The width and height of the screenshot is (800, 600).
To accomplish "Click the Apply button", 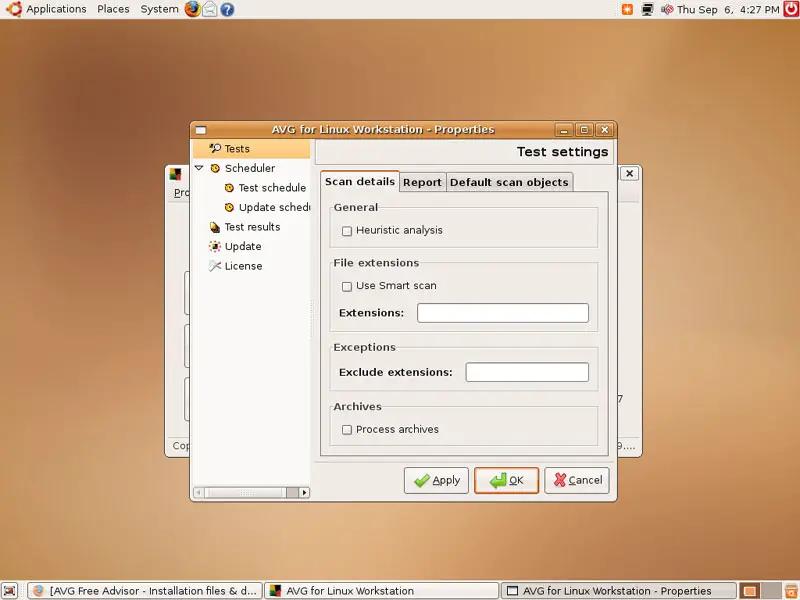I will click(436, 481).
